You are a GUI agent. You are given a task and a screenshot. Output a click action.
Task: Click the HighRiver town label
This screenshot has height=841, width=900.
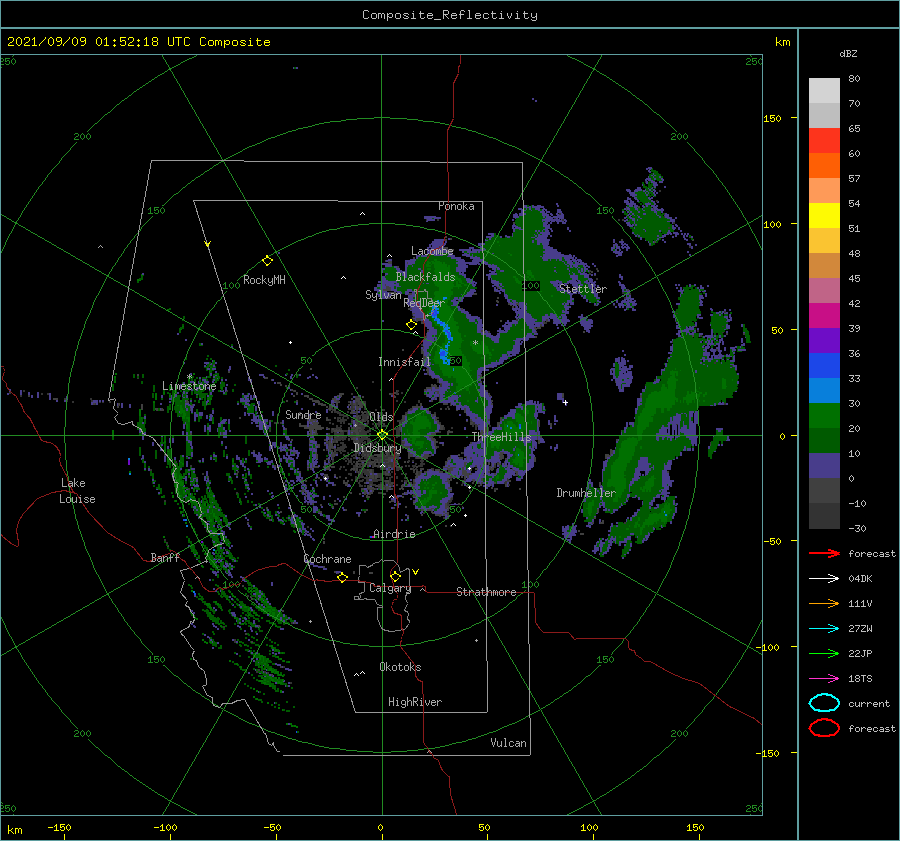(x=415, y=702)
